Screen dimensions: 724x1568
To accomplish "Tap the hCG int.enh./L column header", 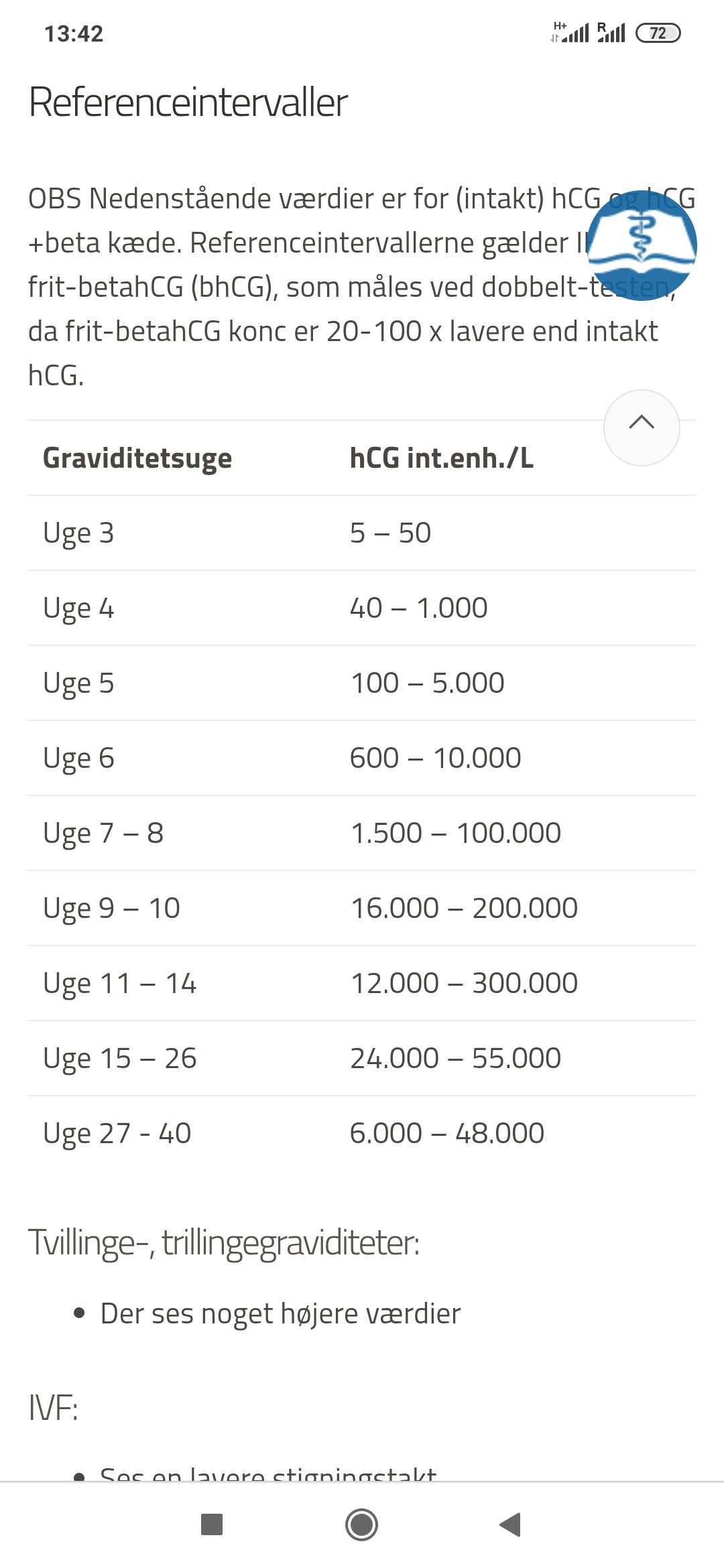I will coord(441,458).
